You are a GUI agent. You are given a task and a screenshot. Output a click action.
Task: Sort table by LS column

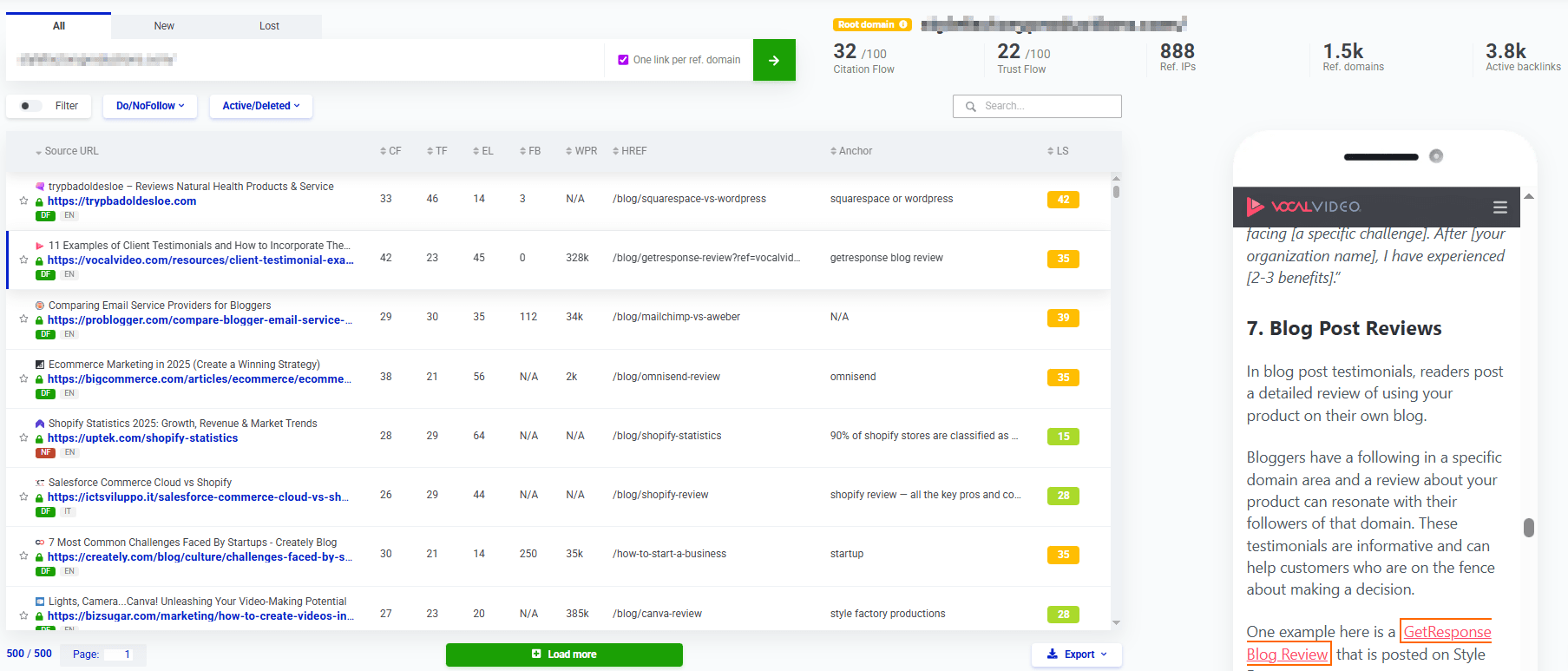pos(1058,151)
